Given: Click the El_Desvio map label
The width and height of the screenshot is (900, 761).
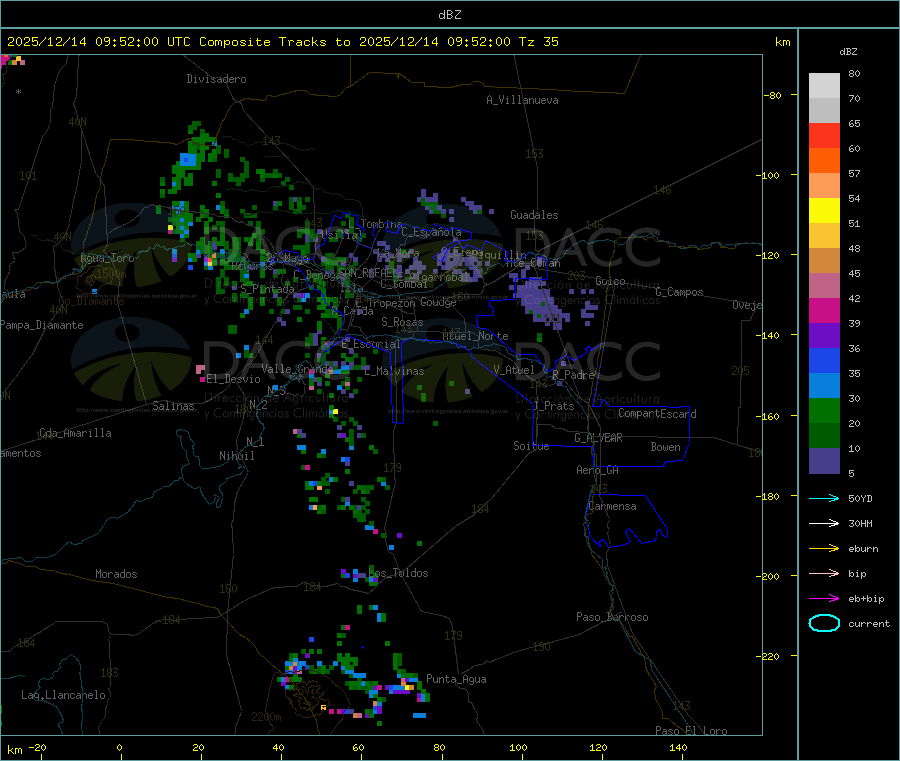Looking at the screenshot, I should coord(234,379).
